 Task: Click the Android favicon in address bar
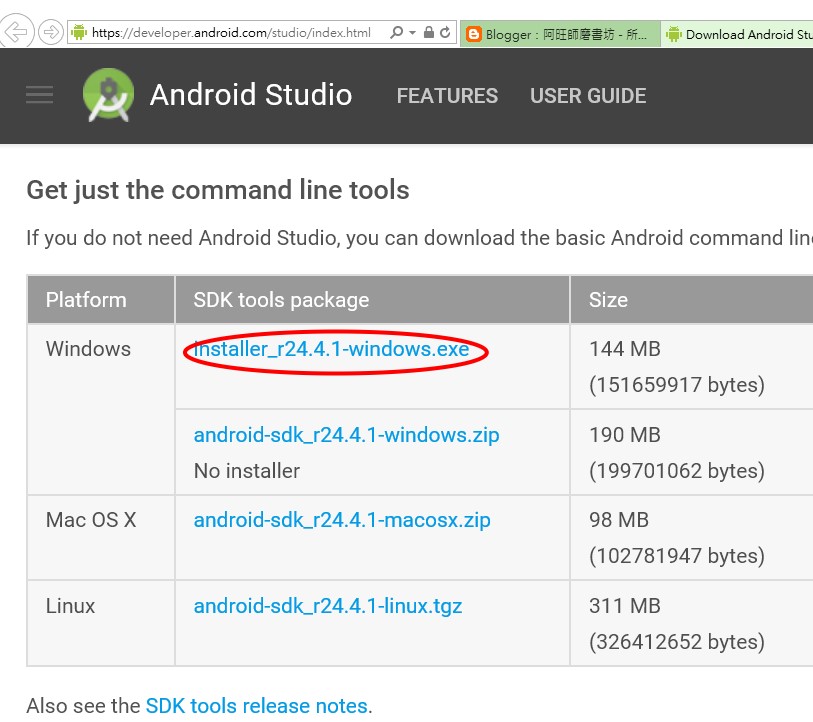[79, 32]
